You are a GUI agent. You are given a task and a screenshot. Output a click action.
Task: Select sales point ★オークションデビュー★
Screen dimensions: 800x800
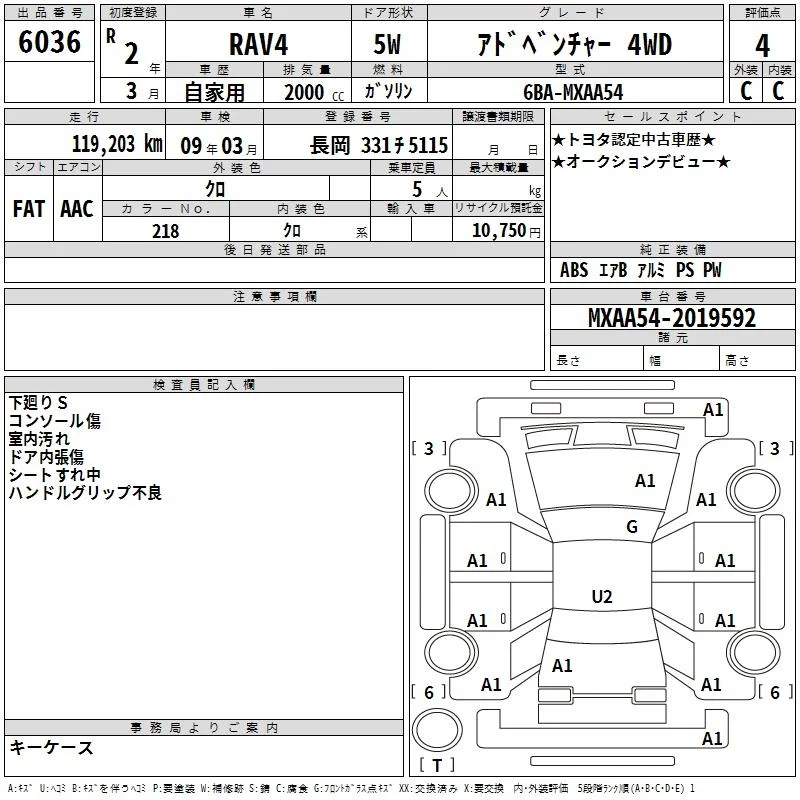tap(641, 162)
